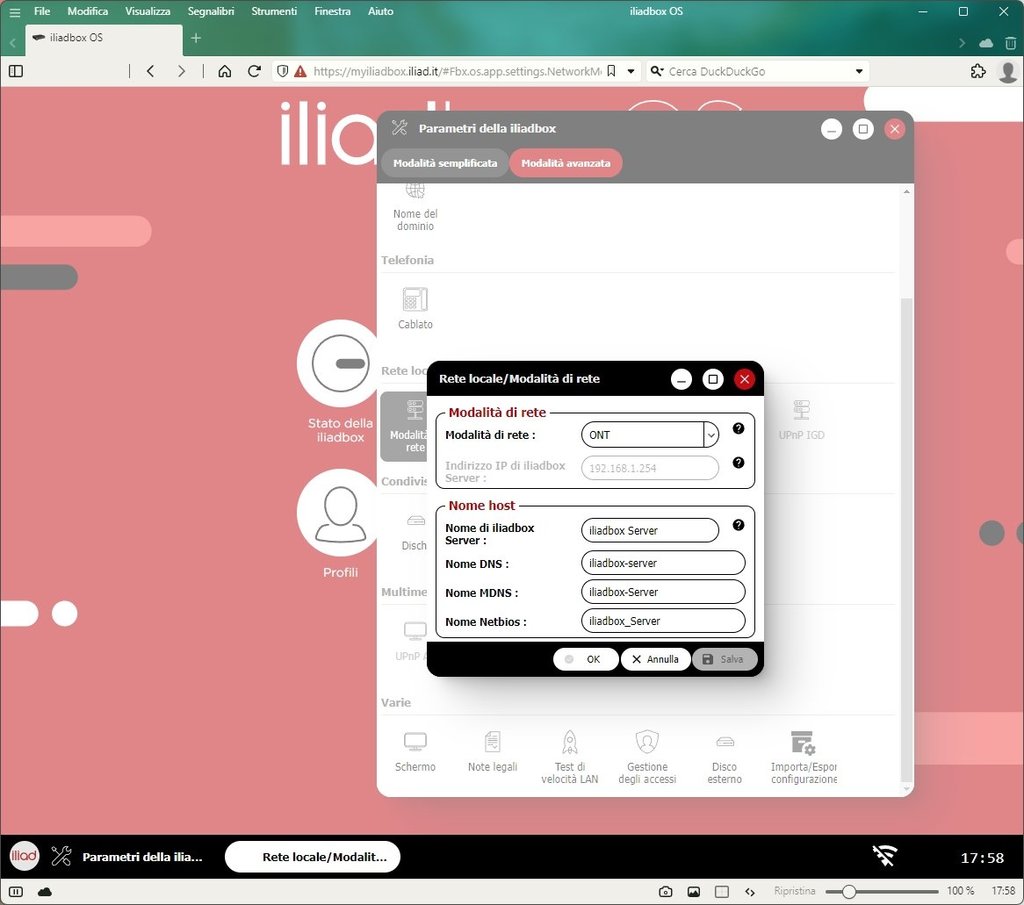The image size is (1024, 905).
Task: Toggle the browser side panel
Action: coord(16,71)
